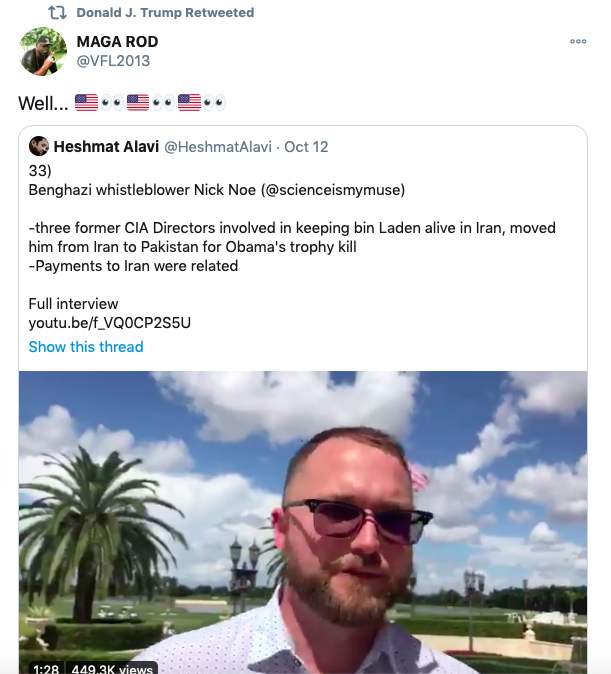Play the embedded video of the man in sunglasses

point(303,522)
